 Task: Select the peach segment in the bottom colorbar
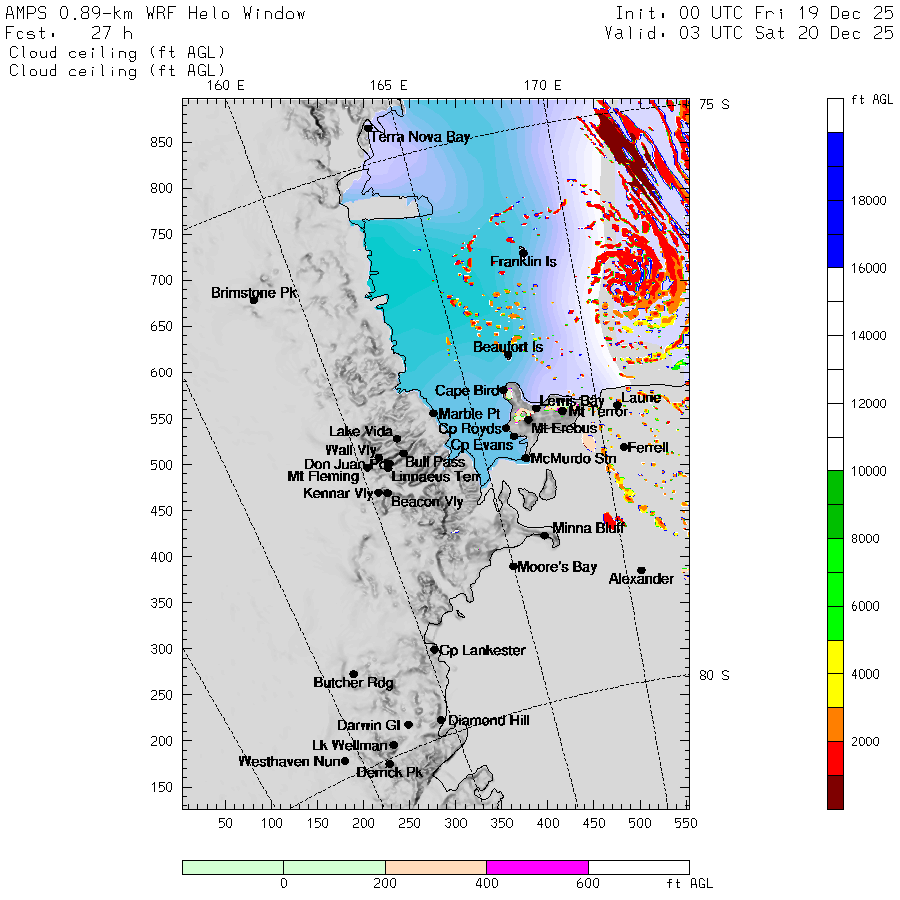pos(435,867)
